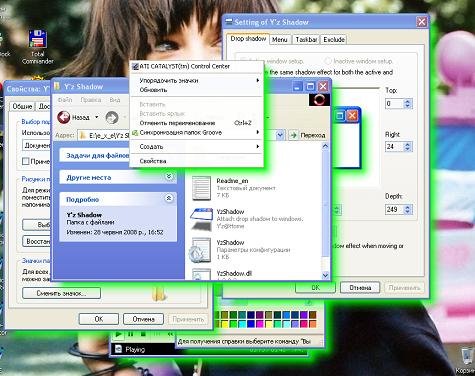
Task: Switch to the Exclude tab
Action: point(334,40)
